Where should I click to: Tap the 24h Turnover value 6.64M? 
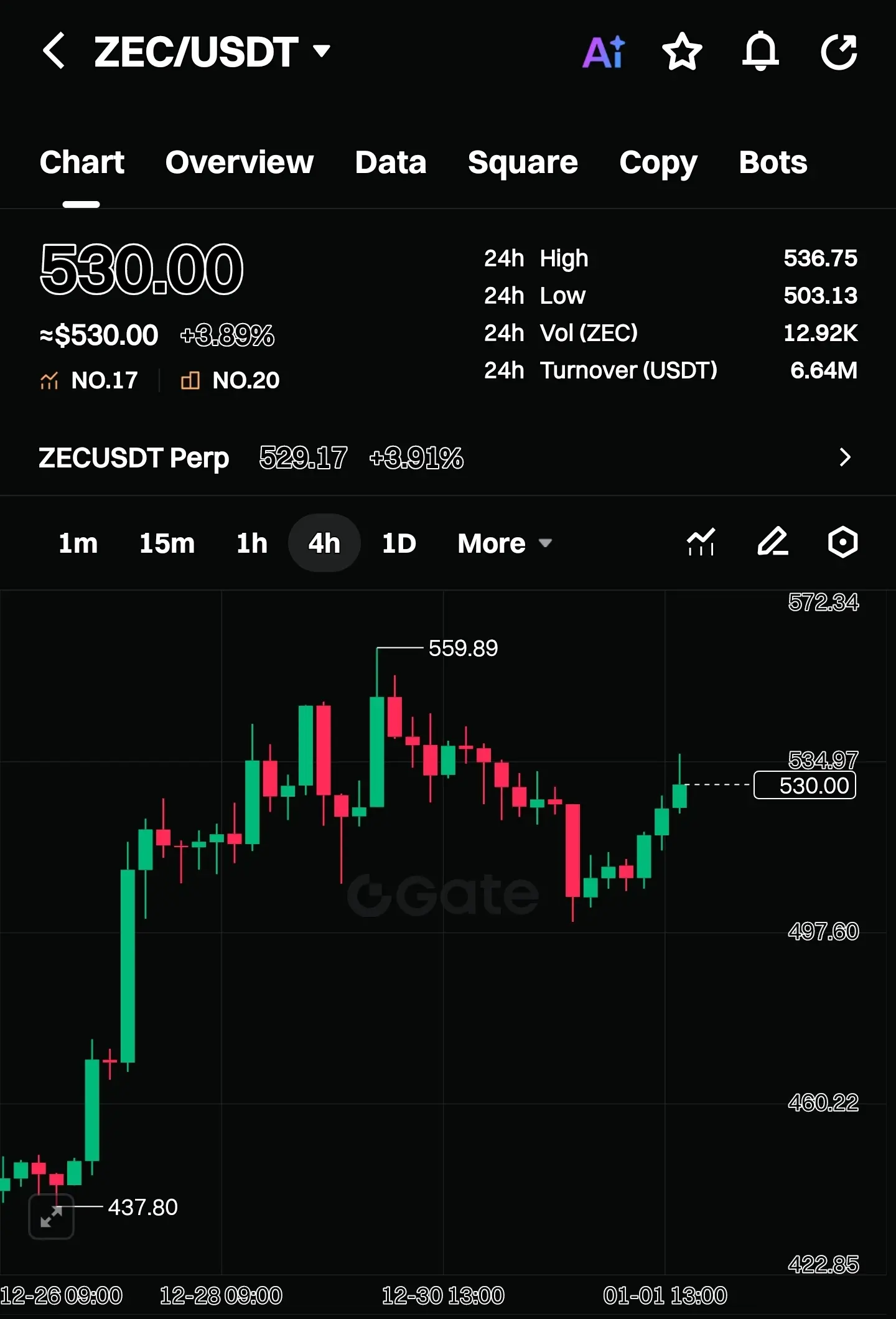click(824, 370)
